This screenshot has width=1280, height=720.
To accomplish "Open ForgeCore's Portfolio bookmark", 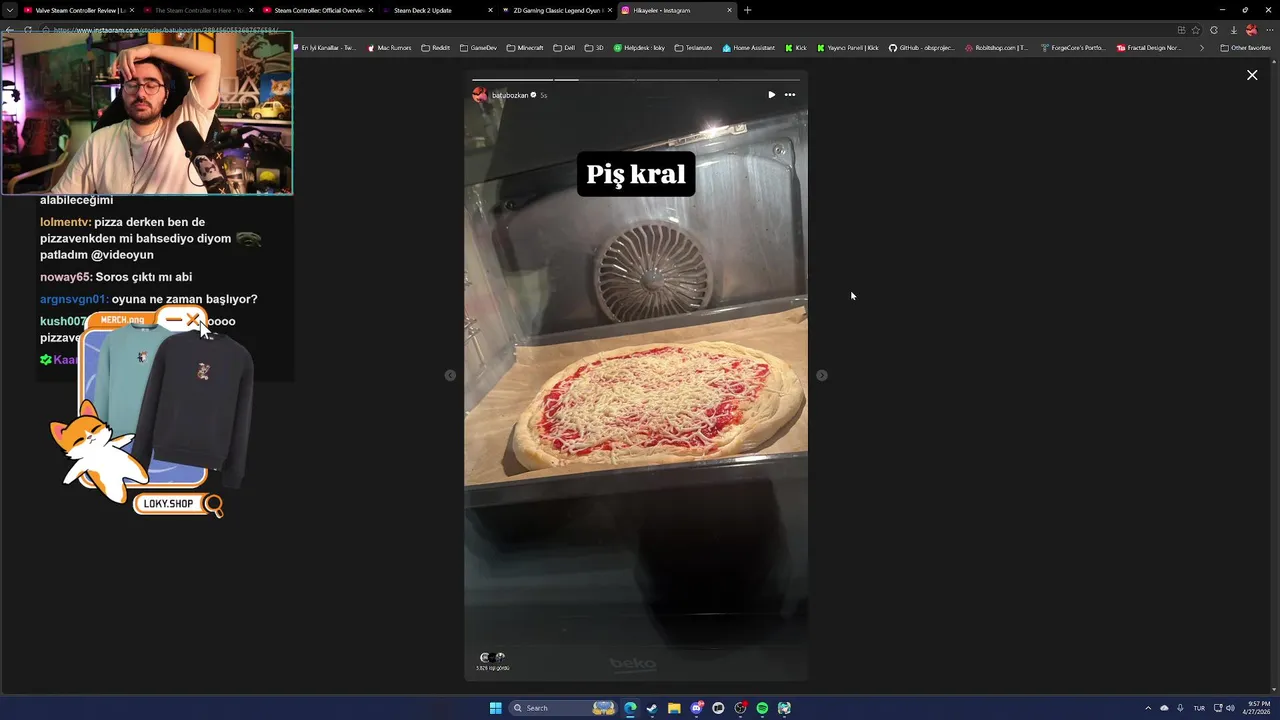I will pyautogui.click(x=1073, y=48).
